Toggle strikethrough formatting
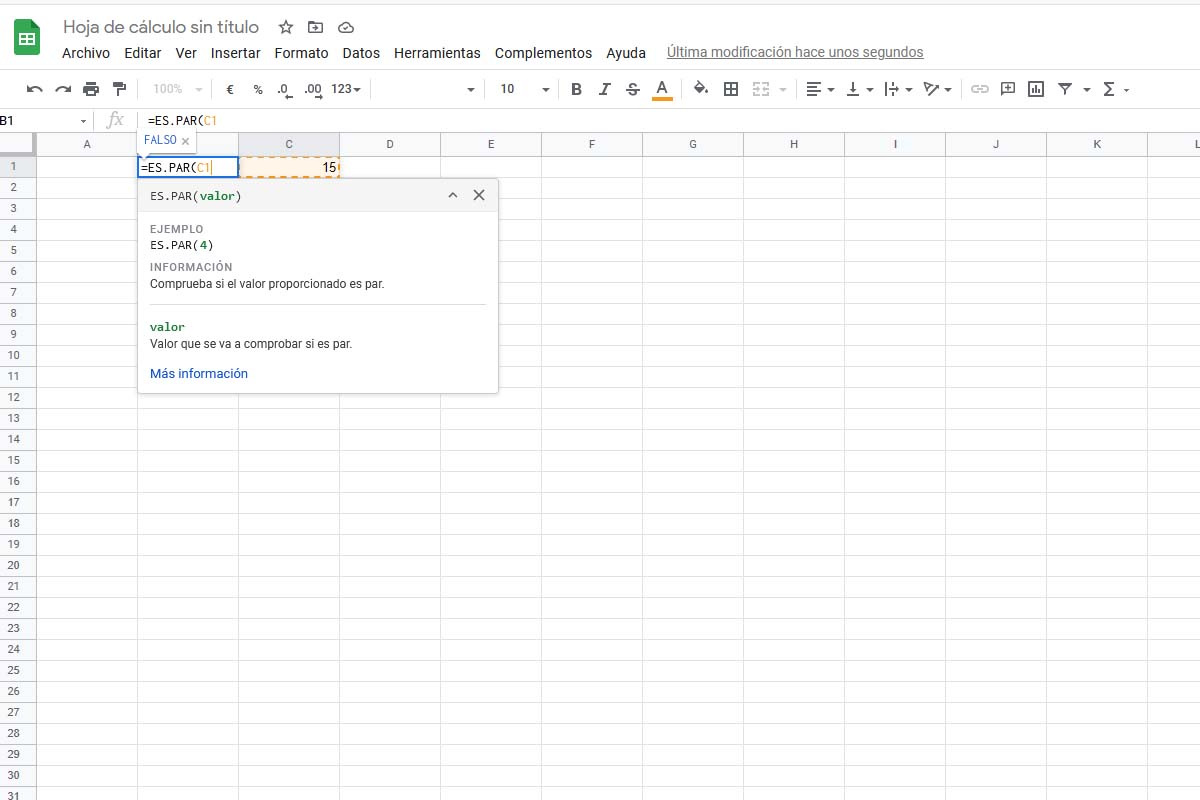 pyautogui.click(x=632, y=89)
